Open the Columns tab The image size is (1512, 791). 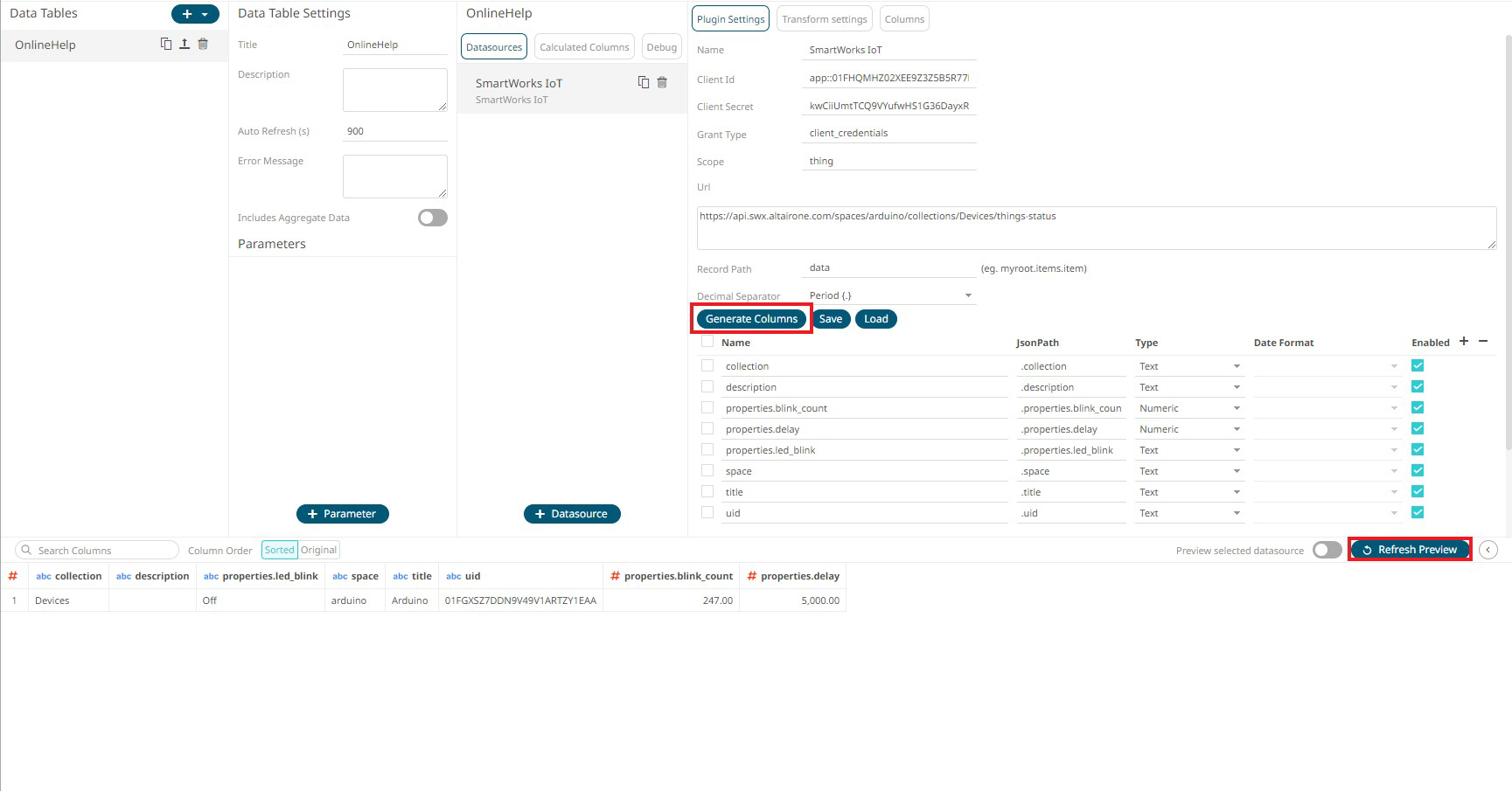click(904, 19)
